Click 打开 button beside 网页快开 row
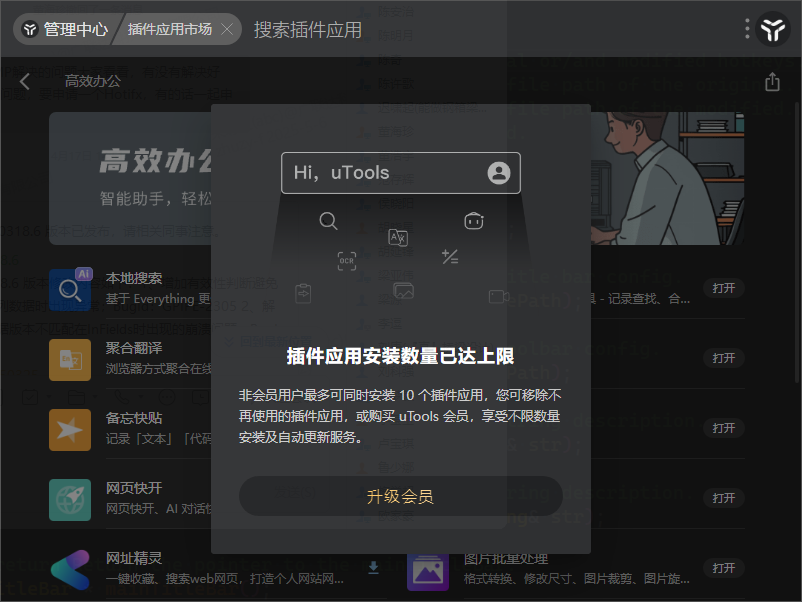 pyautogui.click(x=724, y=498)
